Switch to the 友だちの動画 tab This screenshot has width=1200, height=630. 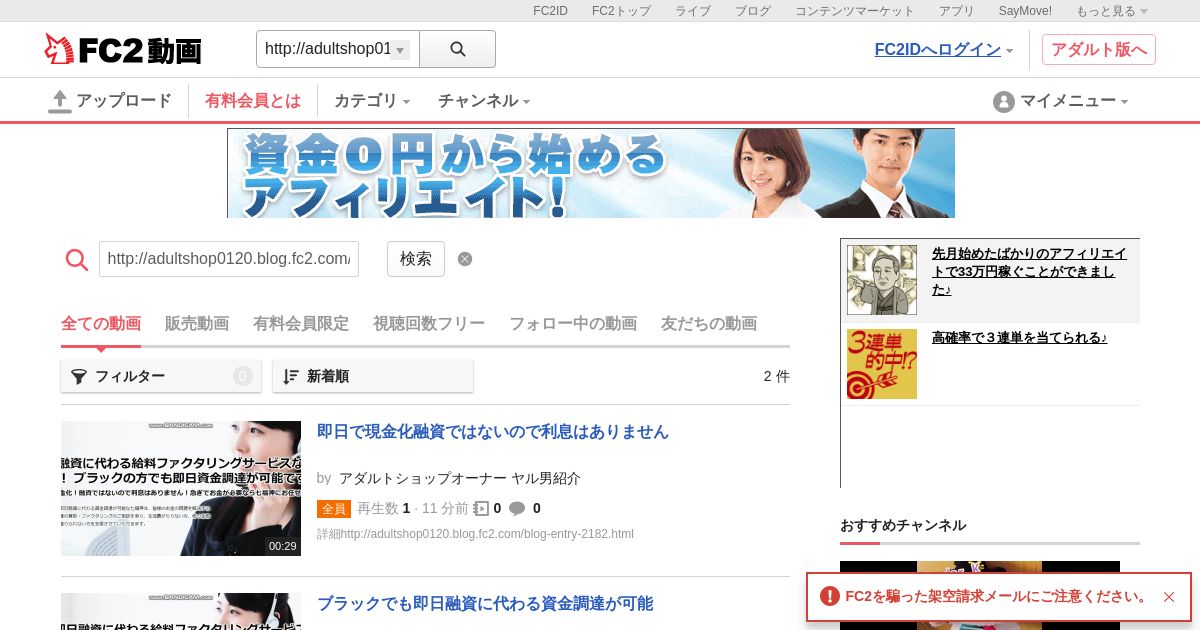point(709,323)
